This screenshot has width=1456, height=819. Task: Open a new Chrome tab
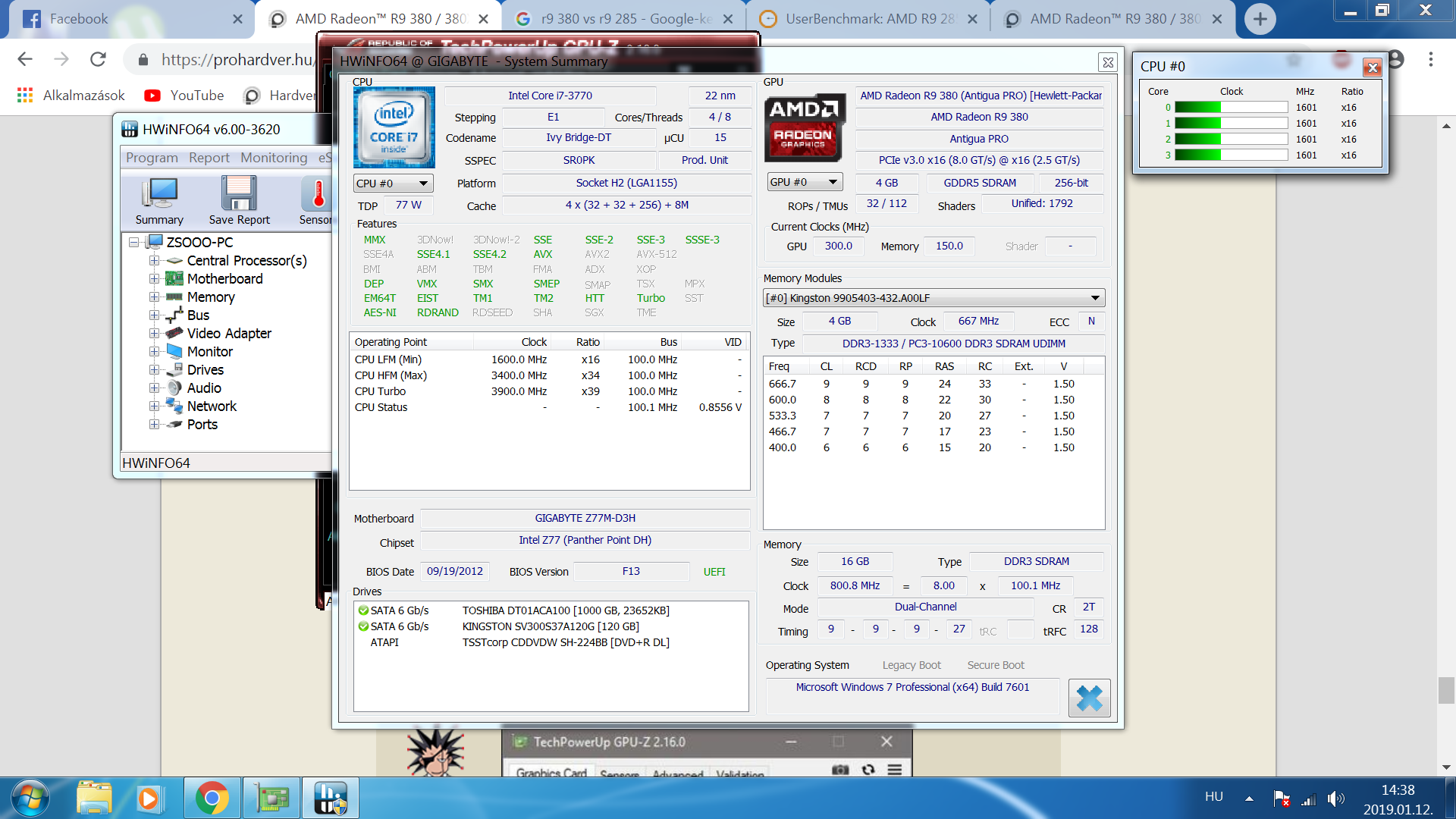coord(1260,19)
